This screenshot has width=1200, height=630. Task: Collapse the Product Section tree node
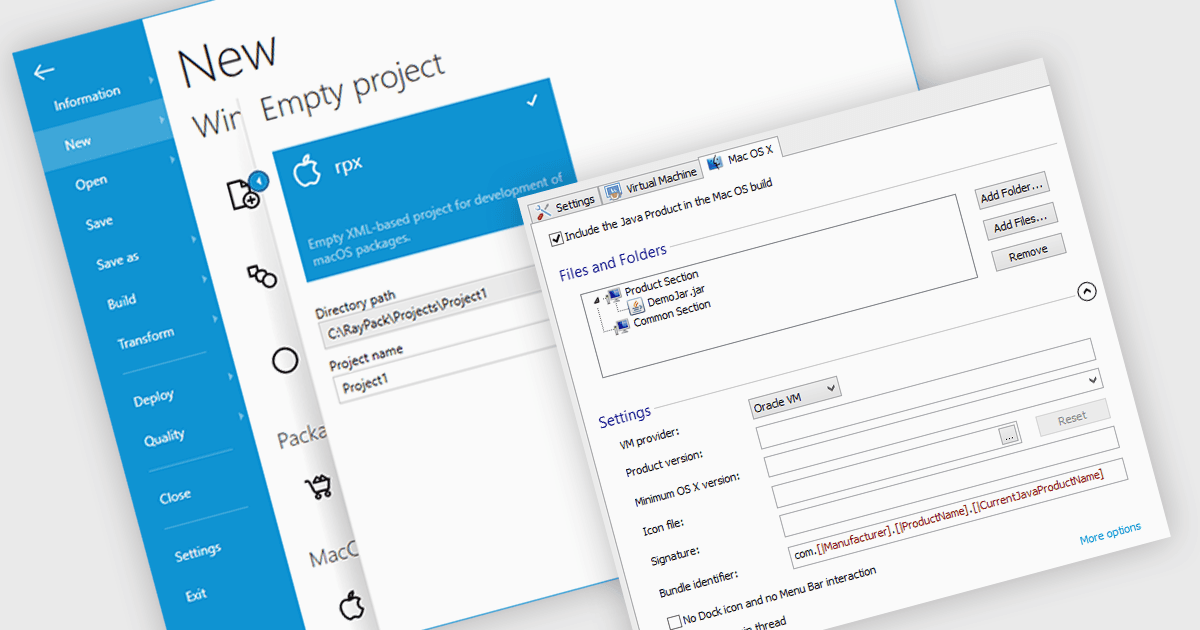[x=598, y=298]
